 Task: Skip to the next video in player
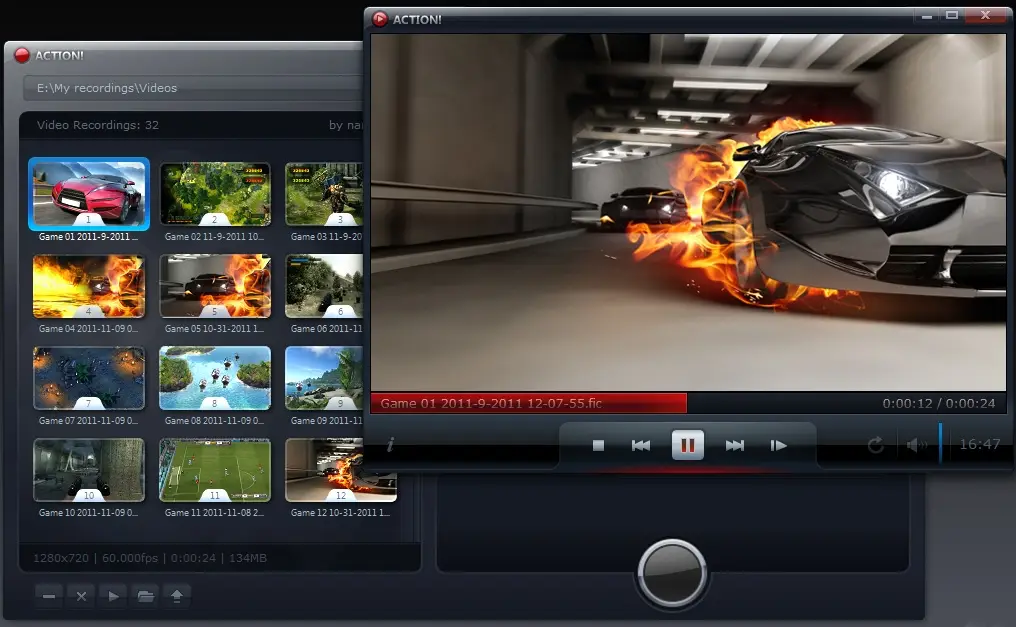coord(734,446)
